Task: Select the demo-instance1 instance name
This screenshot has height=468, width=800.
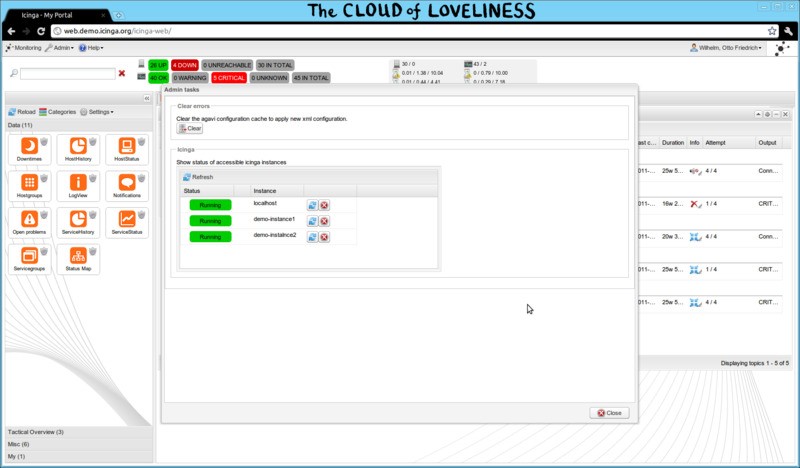Action: click(x=274, y=219)
